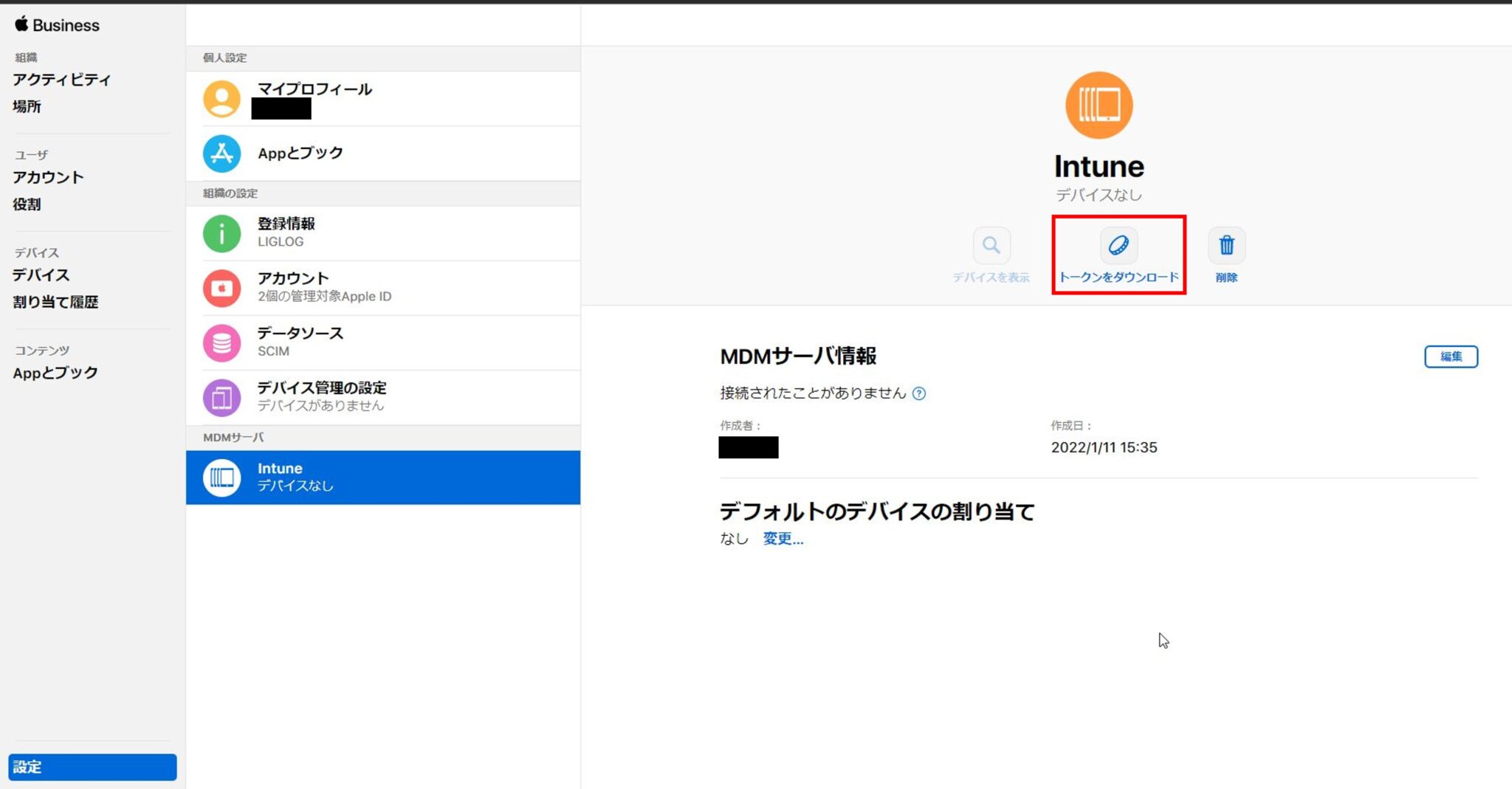Open the データソース SCIM database icon
The height and width of the screenshot is (789, 1512).
click(221, 342)
